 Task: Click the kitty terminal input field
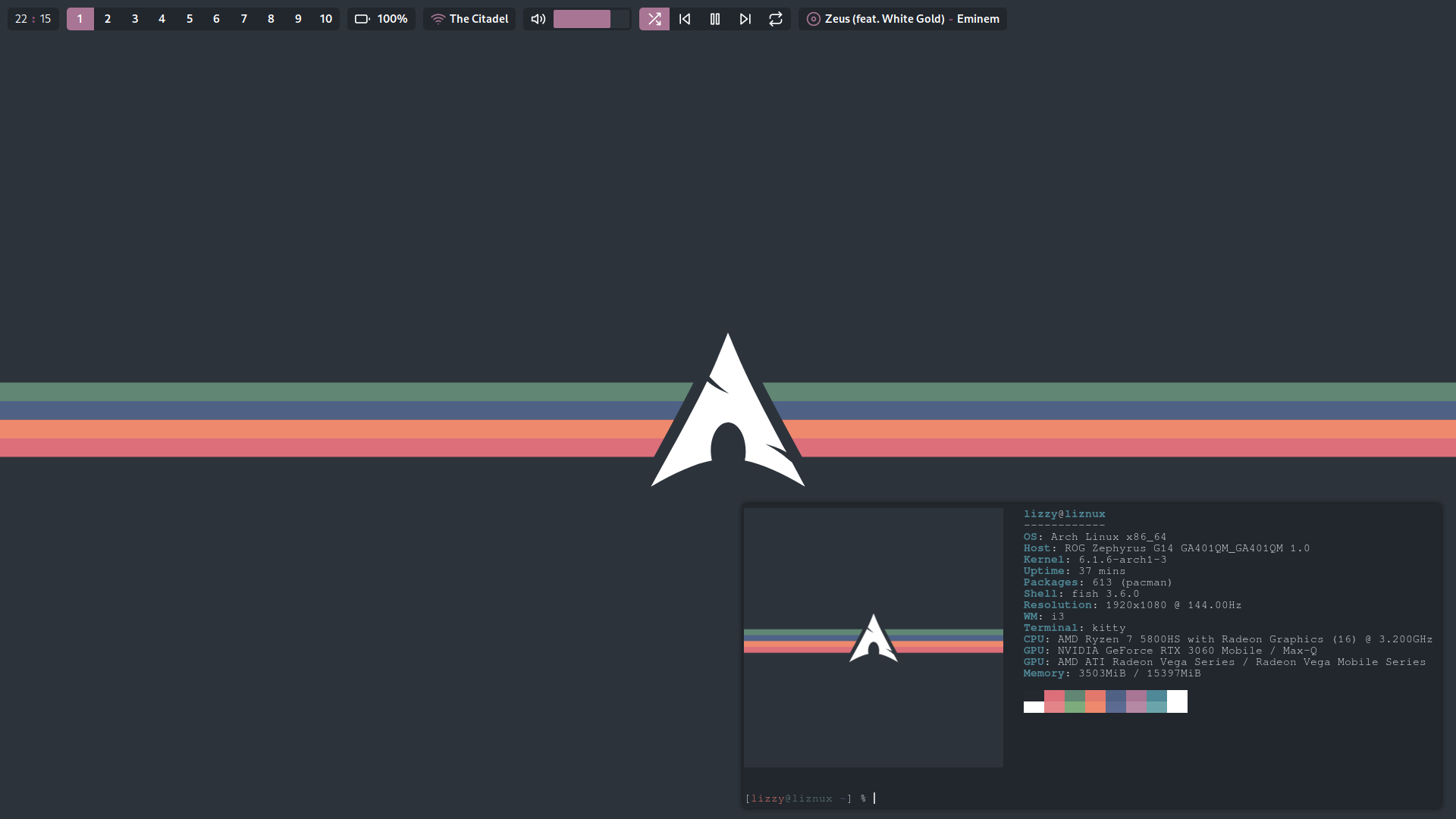click(875, 798)
